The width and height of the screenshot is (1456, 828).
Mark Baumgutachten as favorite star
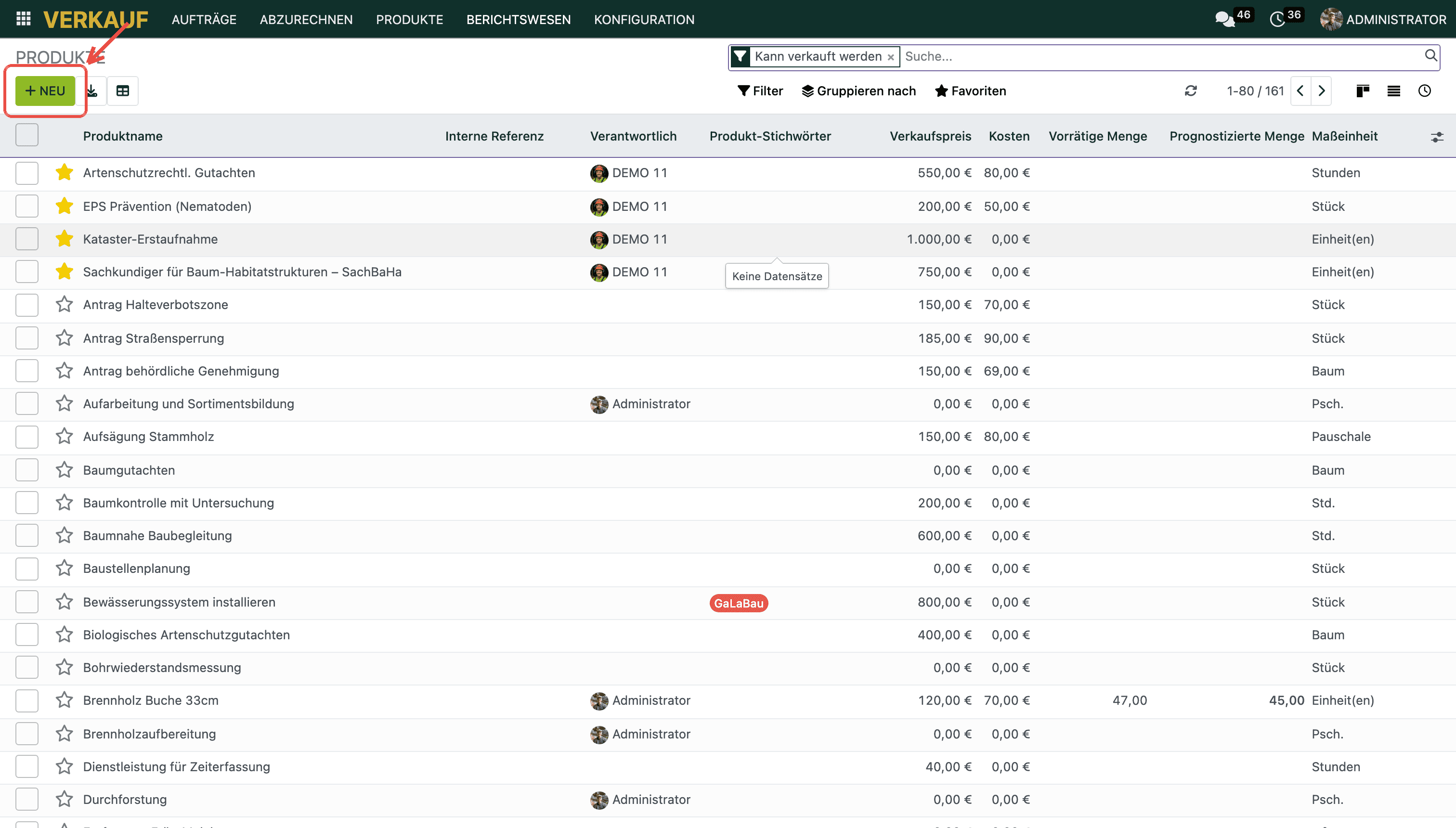[x=64, y=470]
